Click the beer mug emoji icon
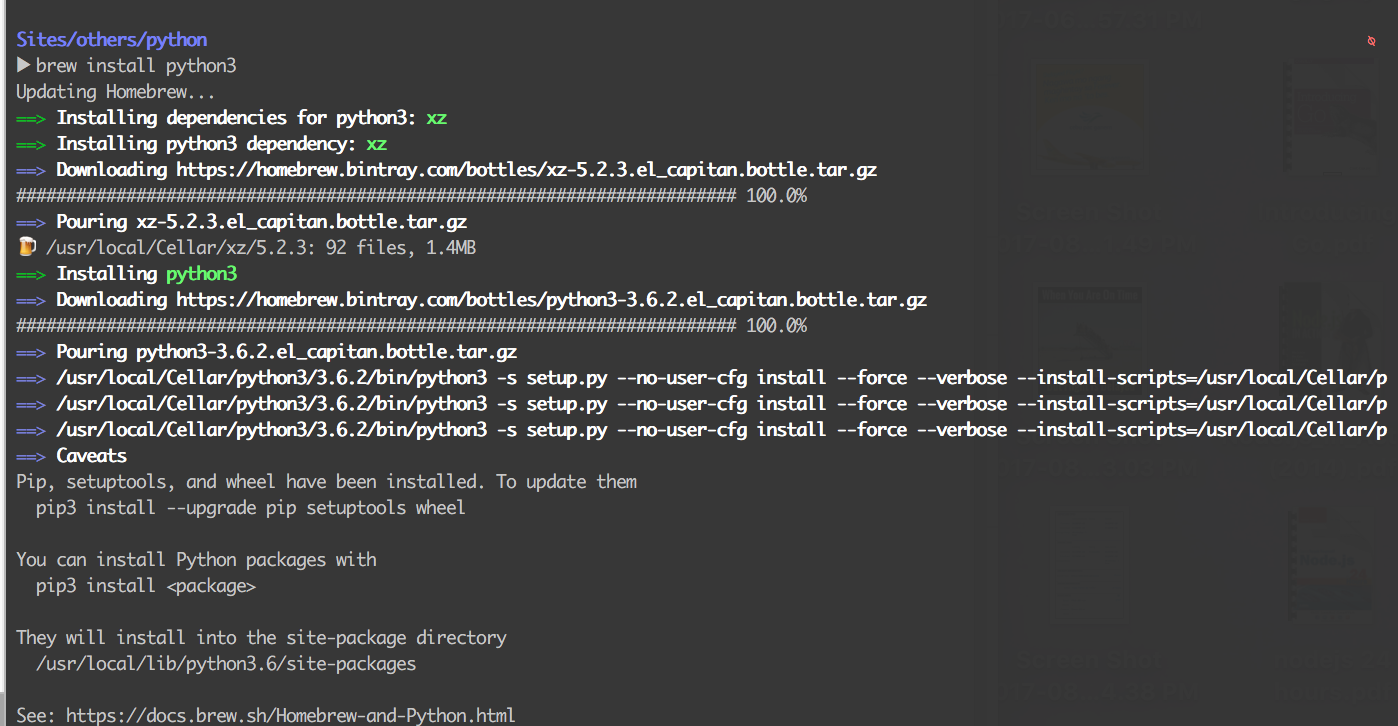This screenshot has height=726, width=1398. (x=26, y=247)
